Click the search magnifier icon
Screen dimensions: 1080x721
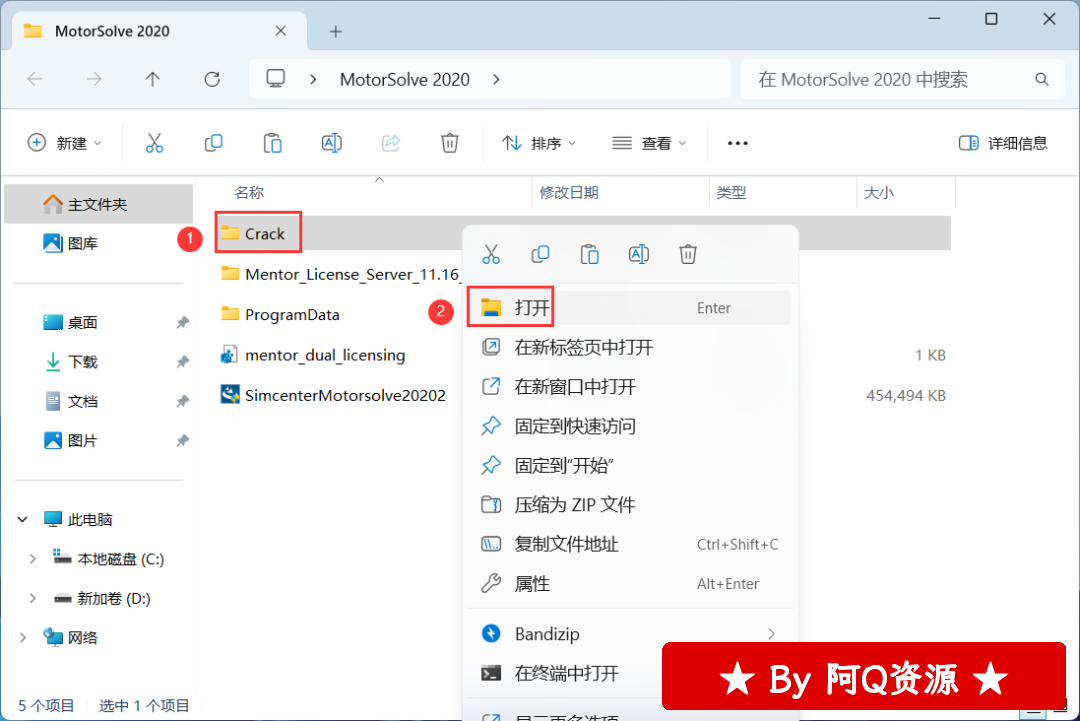(x=1042, y=80)
